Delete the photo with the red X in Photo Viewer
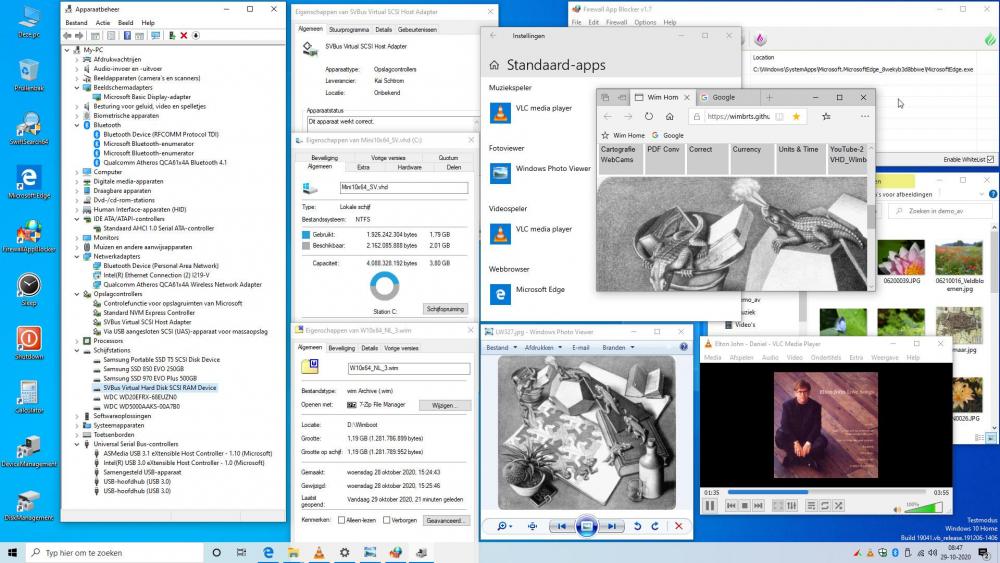This screenshot has height=563, width=1000. [x=678, y=526]
